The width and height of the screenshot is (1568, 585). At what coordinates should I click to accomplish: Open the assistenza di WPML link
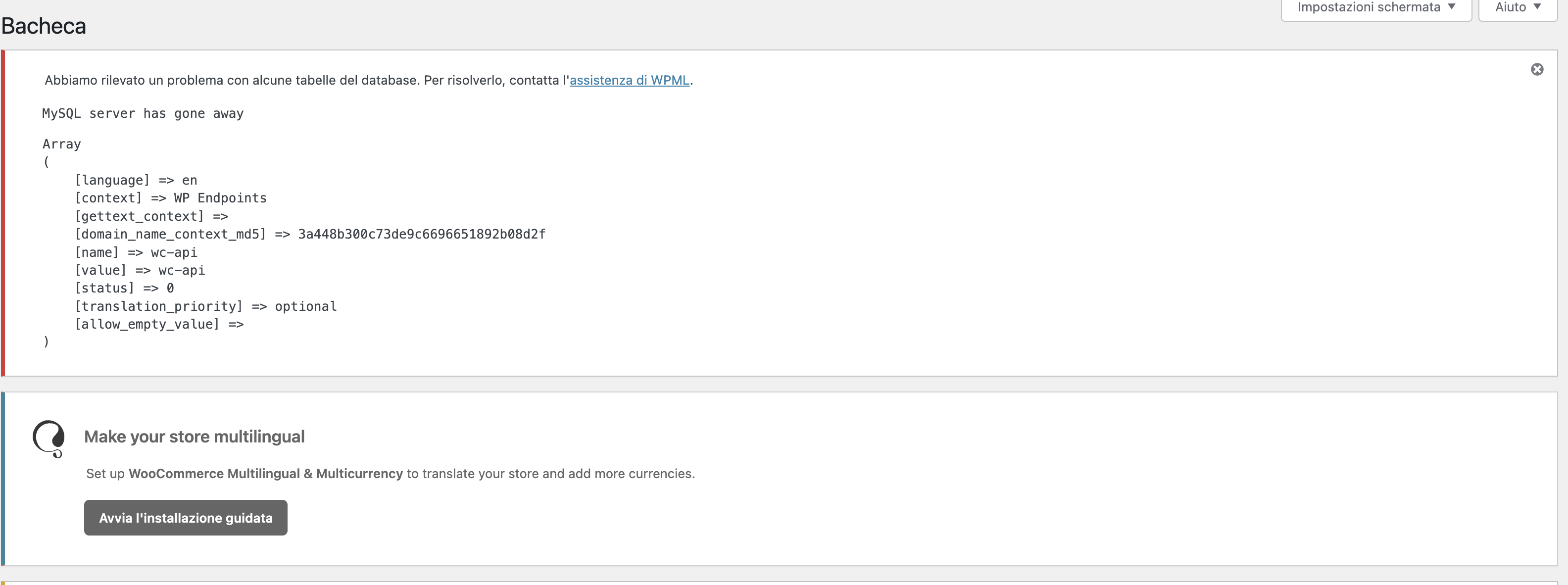click(629, 80)
